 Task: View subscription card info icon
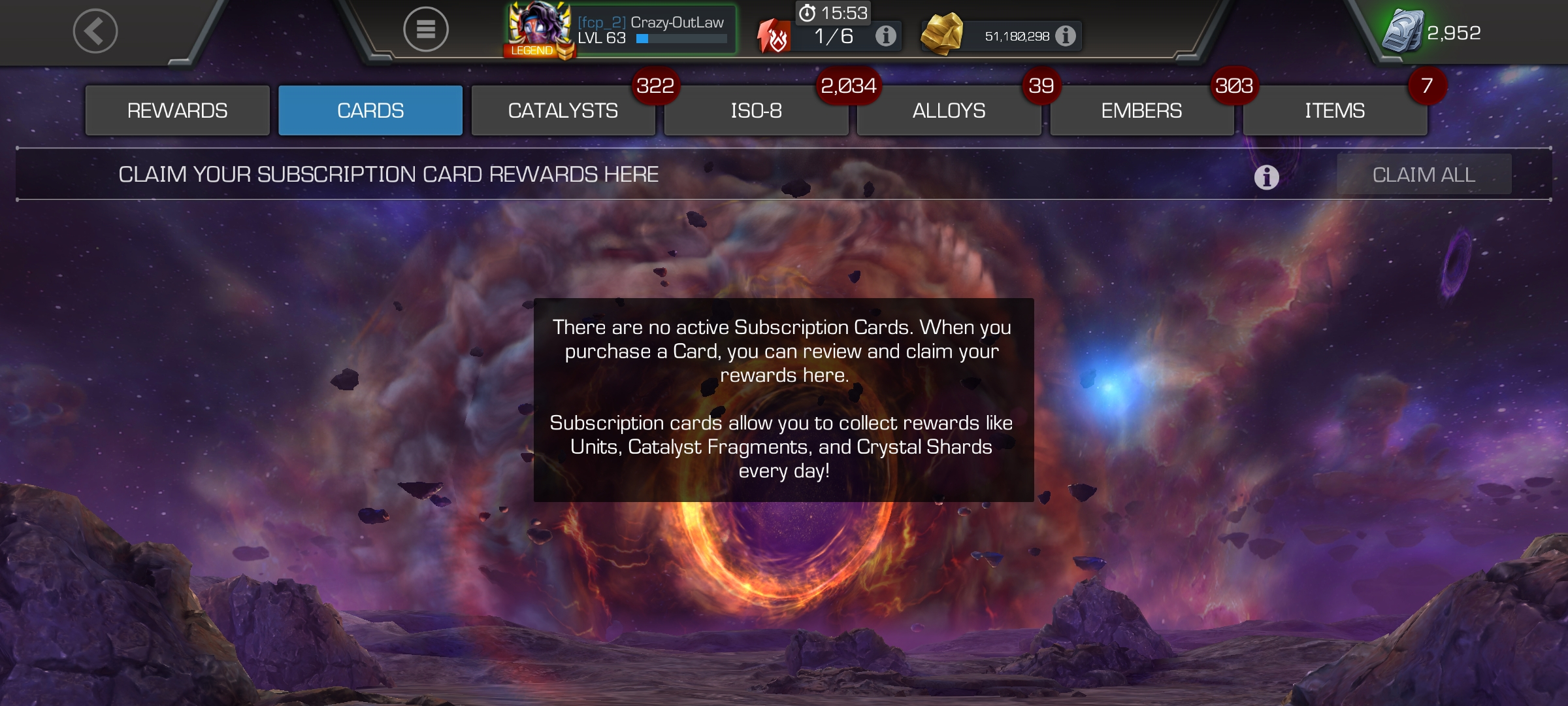tap(1266, 176)
